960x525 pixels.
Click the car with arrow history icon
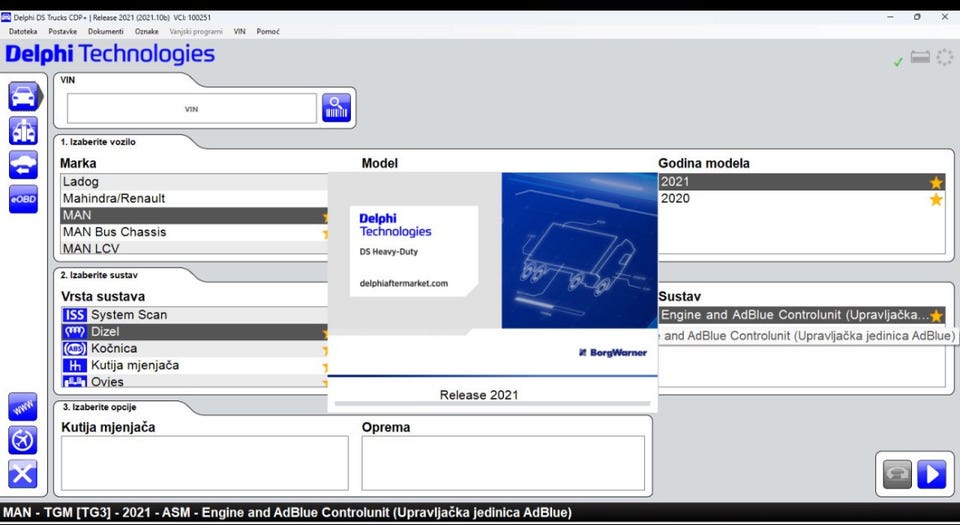click(x=23, y=165)
